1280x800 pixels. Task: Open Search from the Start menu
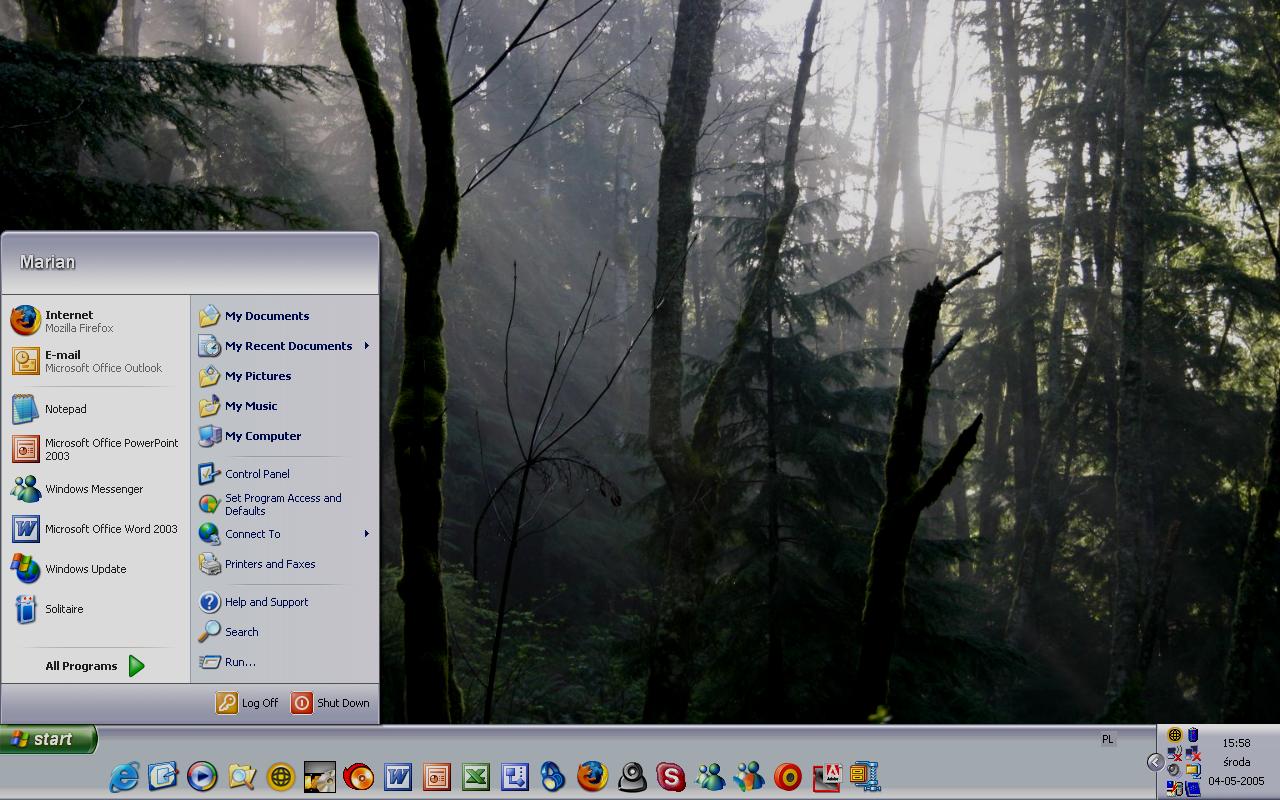[284, 632]
